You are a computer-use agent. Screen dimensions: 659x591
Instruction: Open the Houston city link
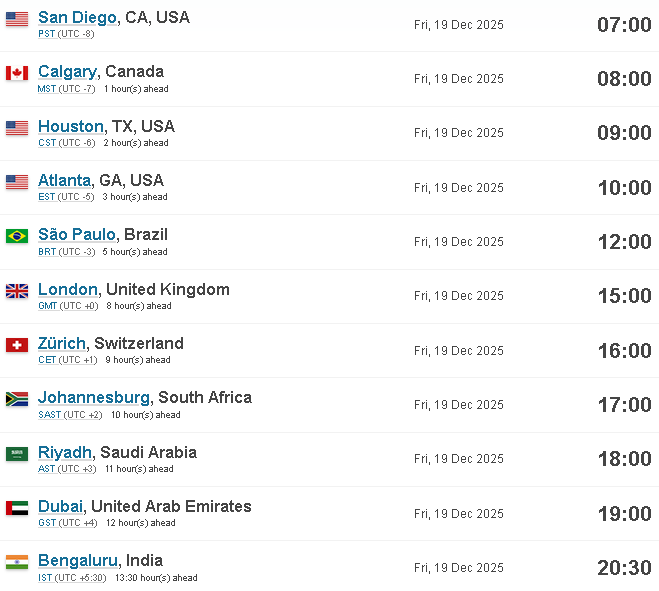71,127
